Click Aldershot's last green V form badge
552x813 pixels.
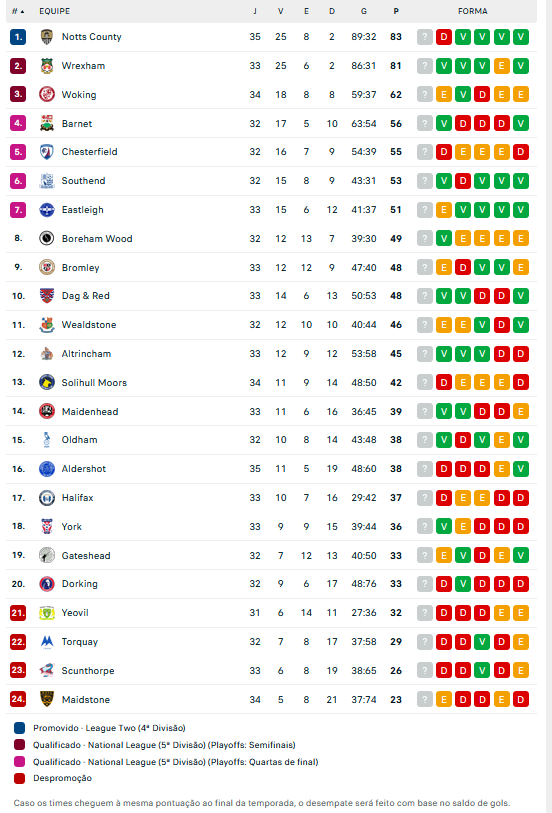tap(521, 469)
